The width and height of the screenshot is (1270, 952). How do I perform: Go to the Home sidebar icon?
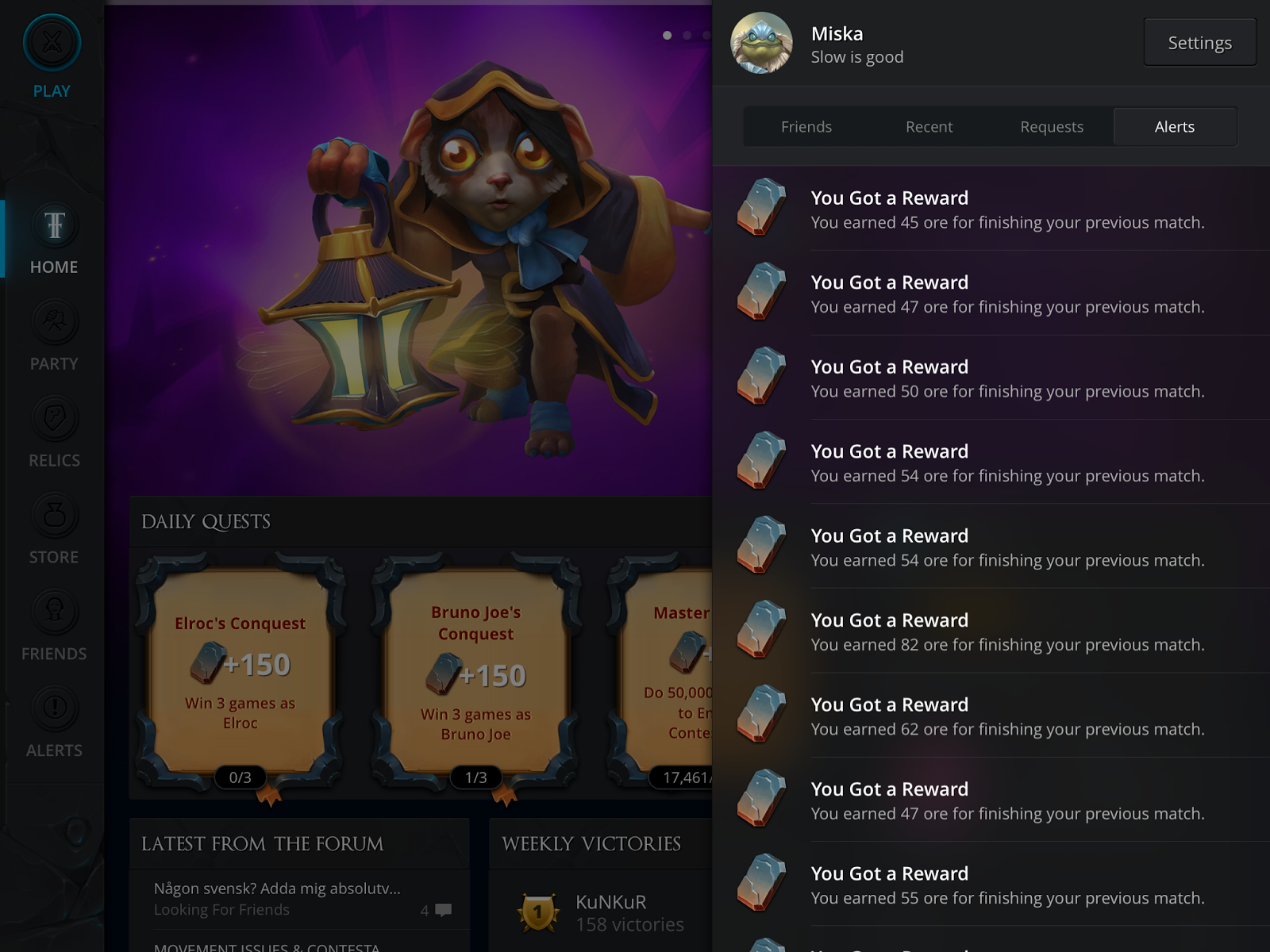click(x=54, y=225)
